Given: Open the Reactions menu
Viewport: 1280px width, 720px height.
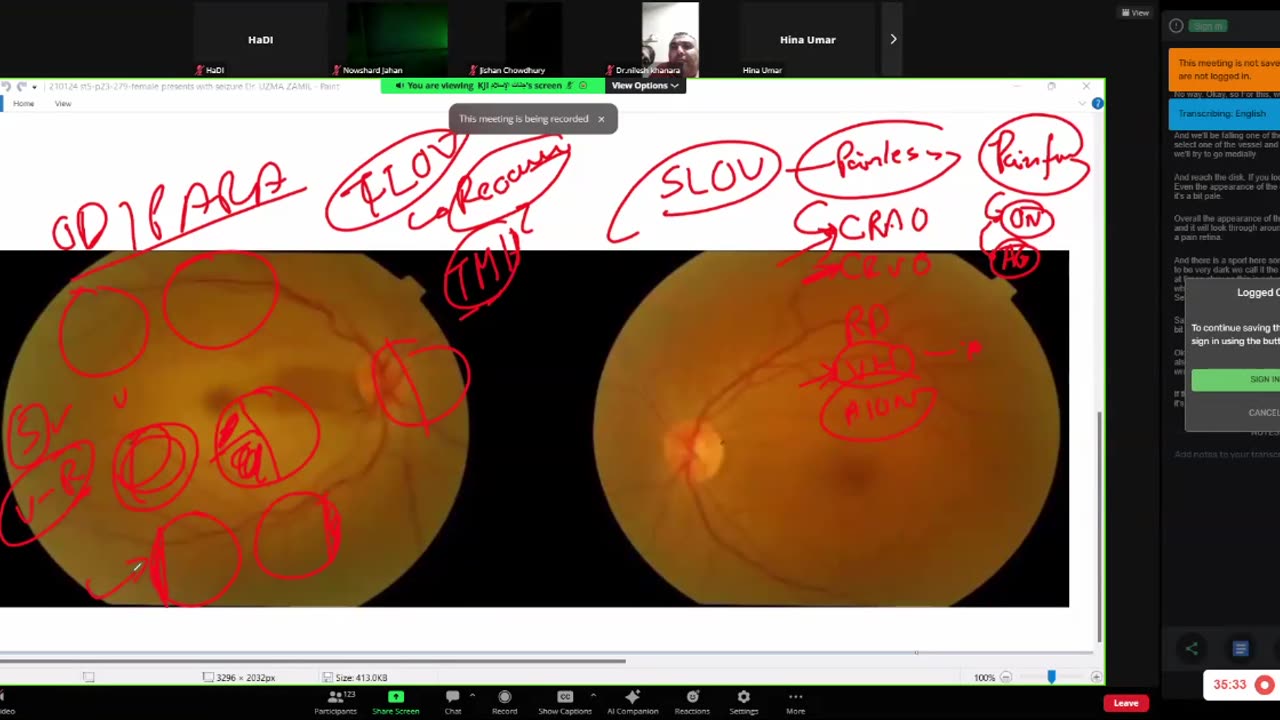Looking at the screenshot, I should point(692,702).
